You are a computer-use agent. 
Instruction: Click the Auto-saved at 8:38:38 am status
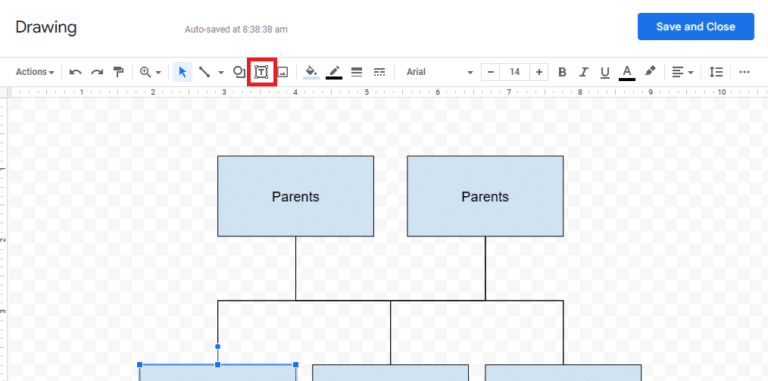[x=236, y=29]
